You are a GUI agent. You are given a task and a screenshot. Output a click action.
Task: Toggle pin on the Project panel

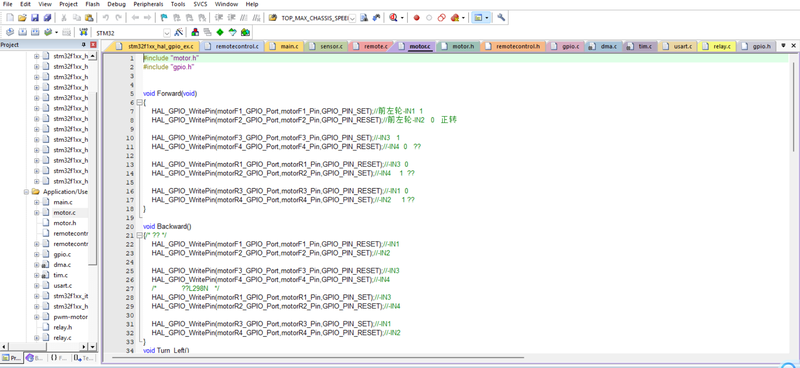tap(84, 45)
